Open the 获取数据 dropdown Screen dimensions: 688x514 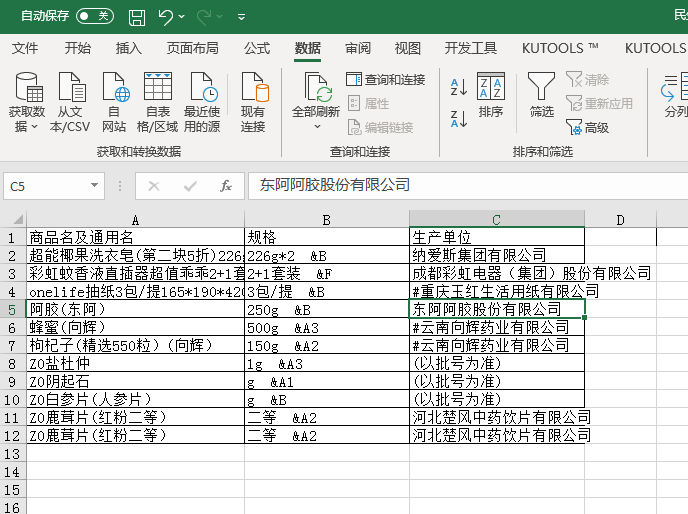click(27, 102)
